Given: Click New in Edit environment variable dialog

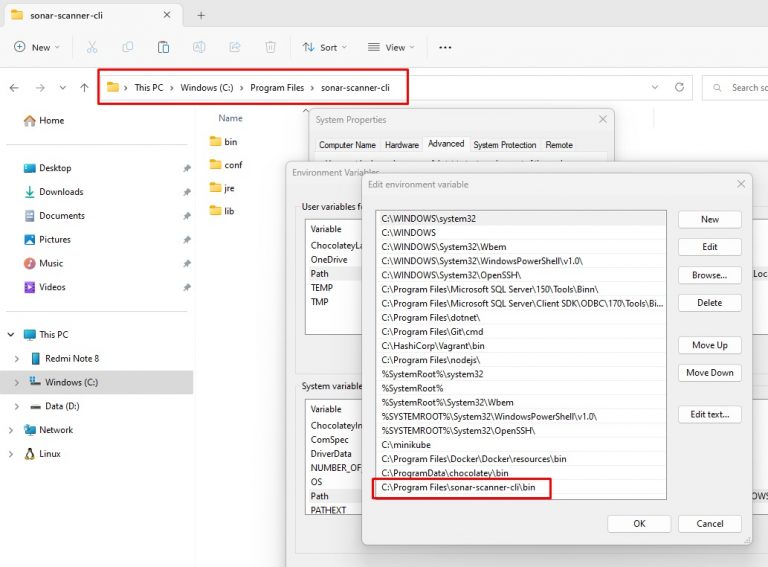Looking at the screenshot, I should coord(710,219).
